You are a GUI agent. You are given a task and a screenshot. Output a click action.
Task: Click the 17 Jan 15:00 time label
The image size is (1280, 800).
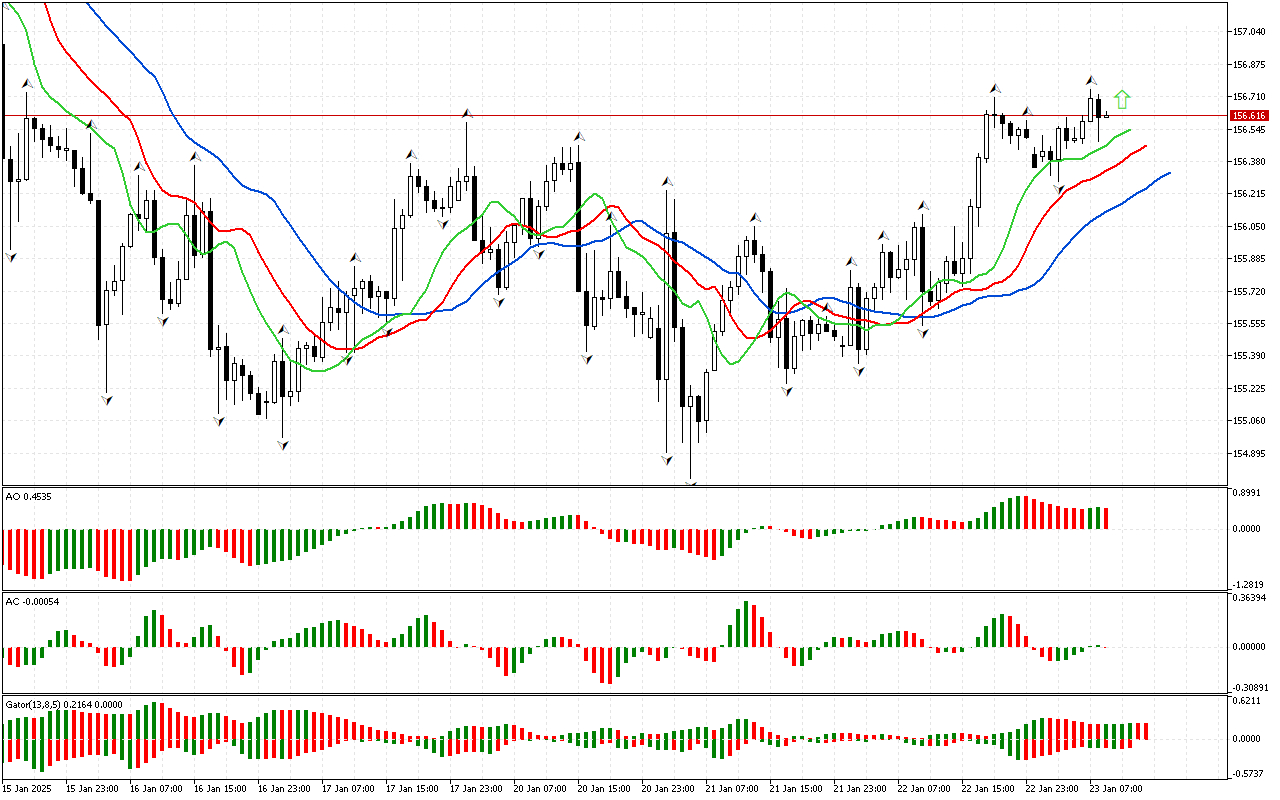(414, 788)
